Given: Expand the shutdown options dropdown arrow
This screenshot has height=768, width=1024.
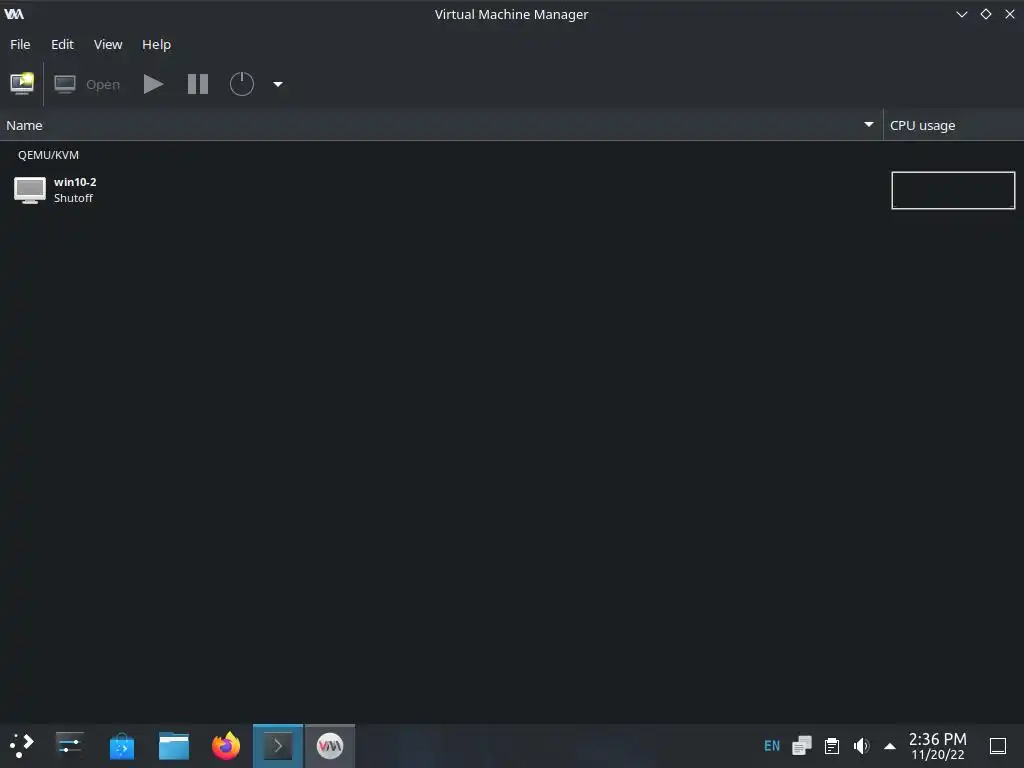Looking at the screenshot, I should click(278, 84).
